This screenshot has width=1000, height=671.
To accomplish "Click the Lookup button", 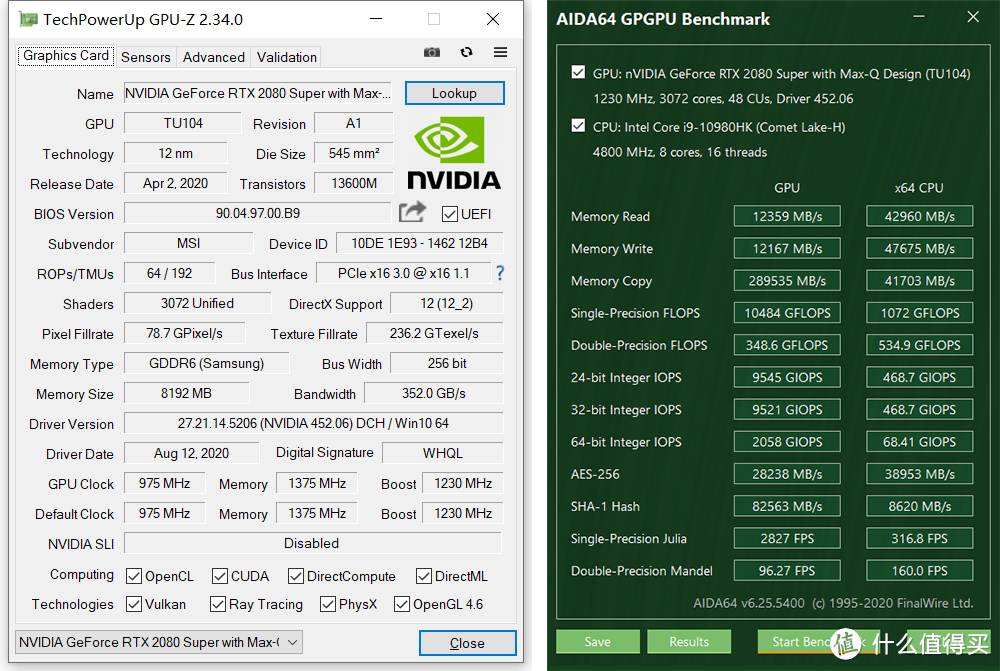I will (x=454, y=93).
